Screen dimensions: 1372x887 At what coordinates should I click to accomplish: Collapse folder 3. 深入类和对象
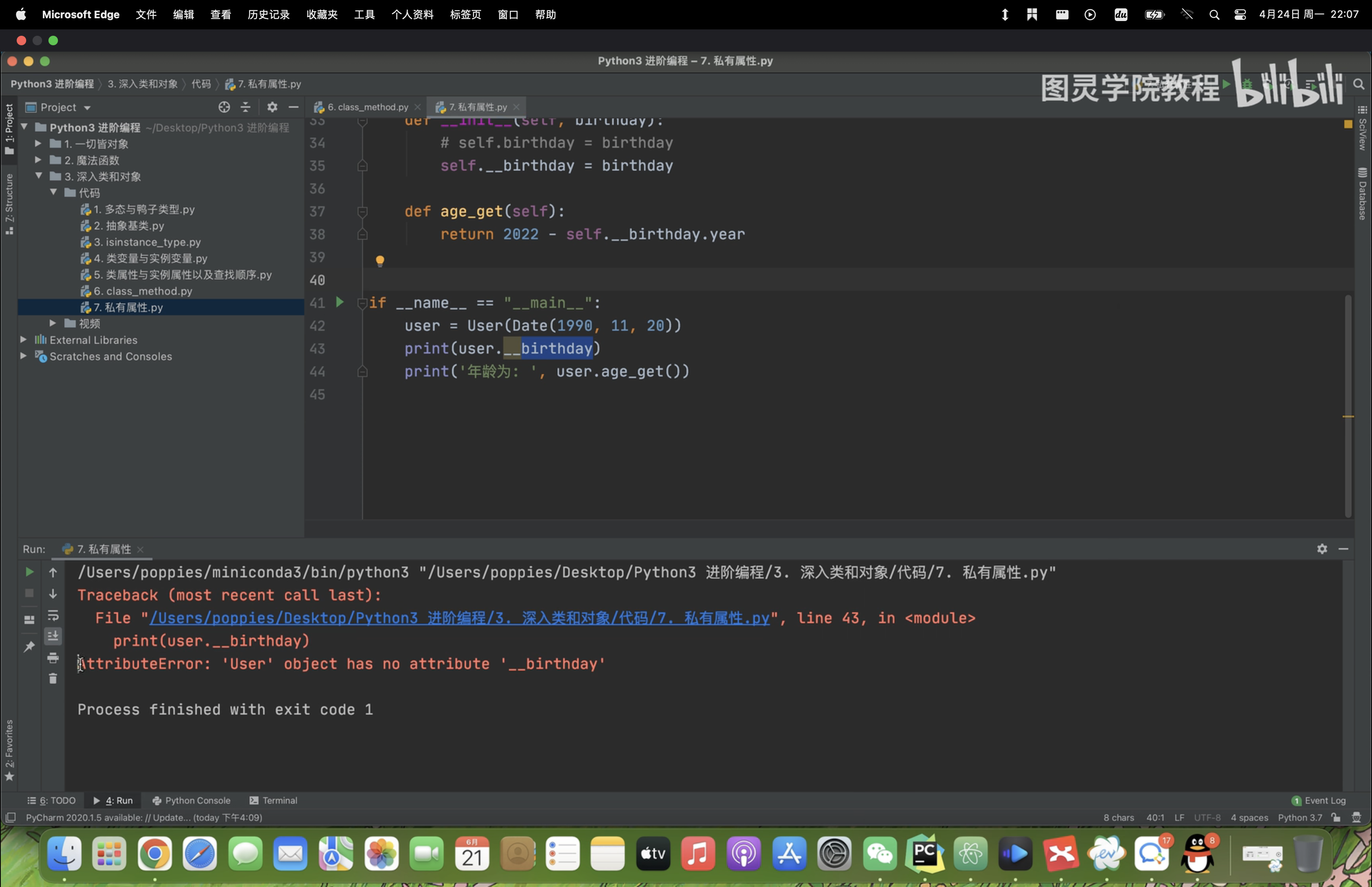click(x=39, y=175)
